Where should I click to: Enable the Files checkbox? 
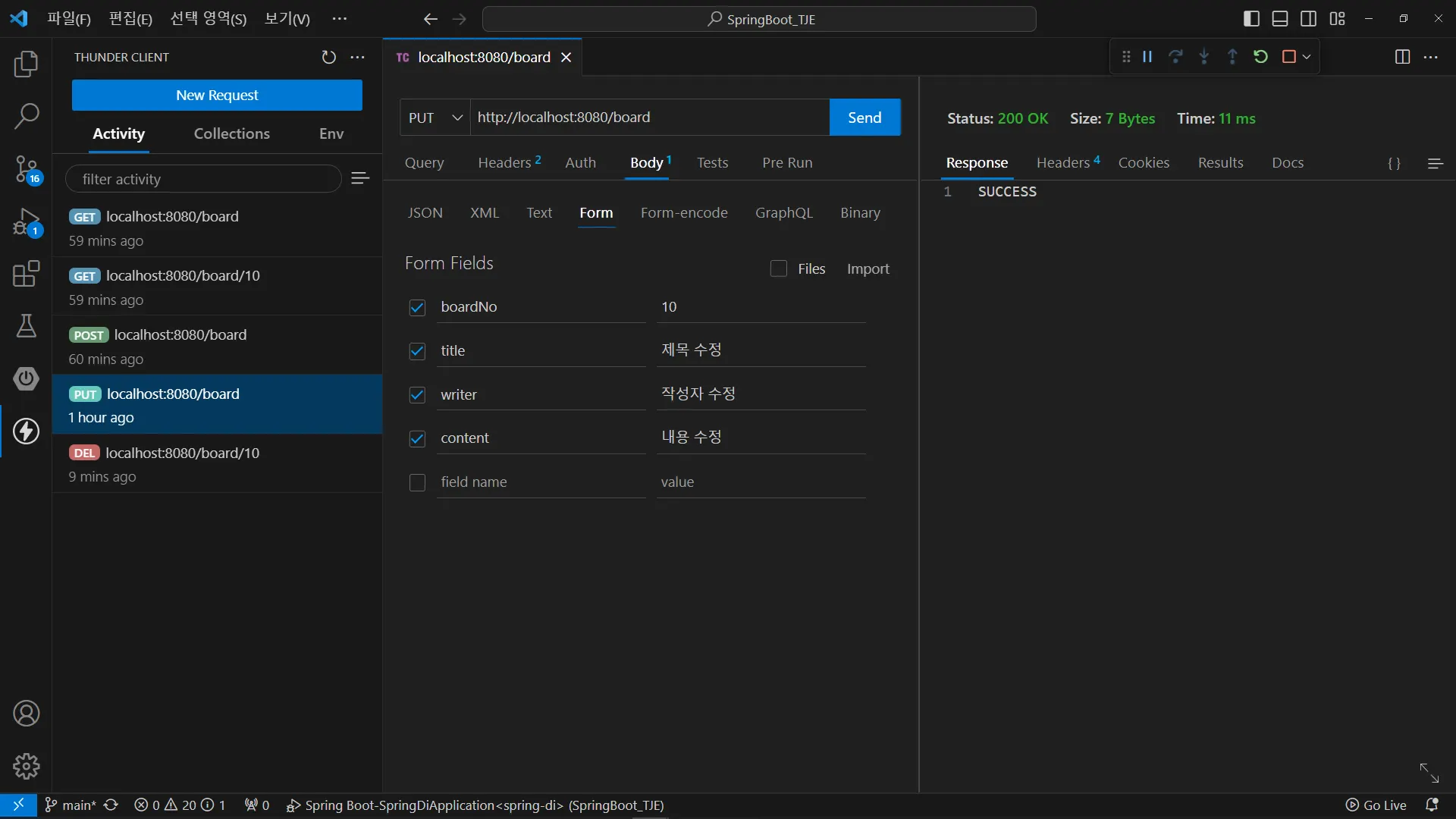click(x=778, y=268)
